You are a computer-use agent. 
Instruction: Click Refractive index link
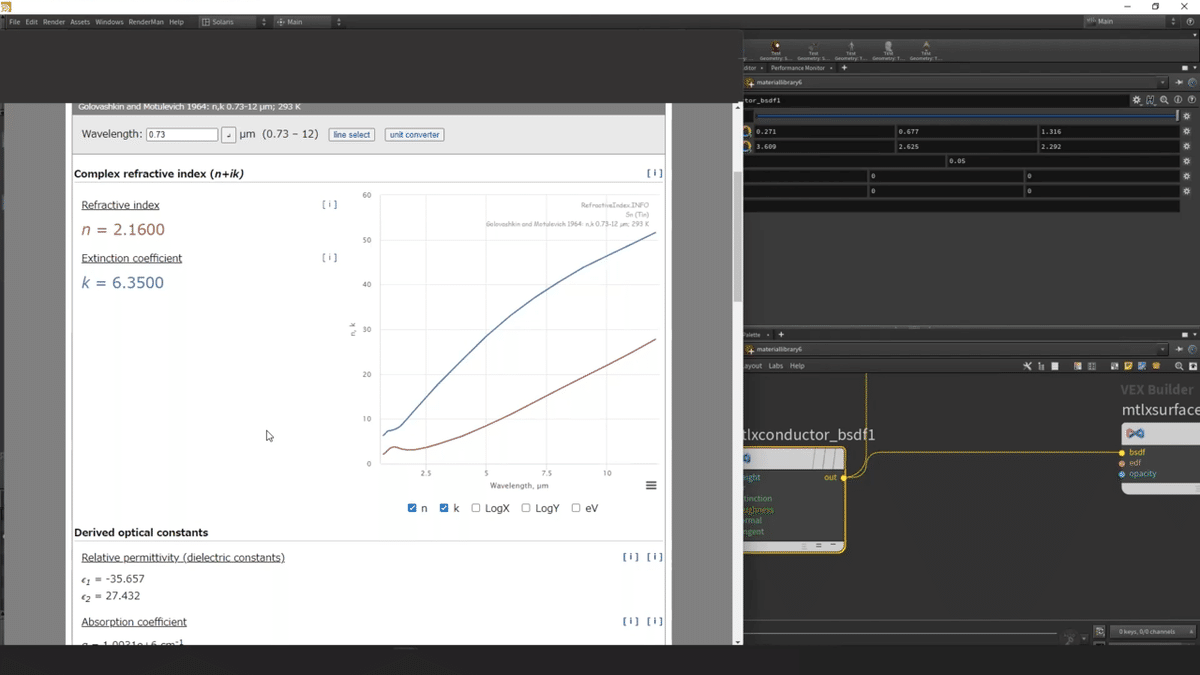[x=120, y=205]
